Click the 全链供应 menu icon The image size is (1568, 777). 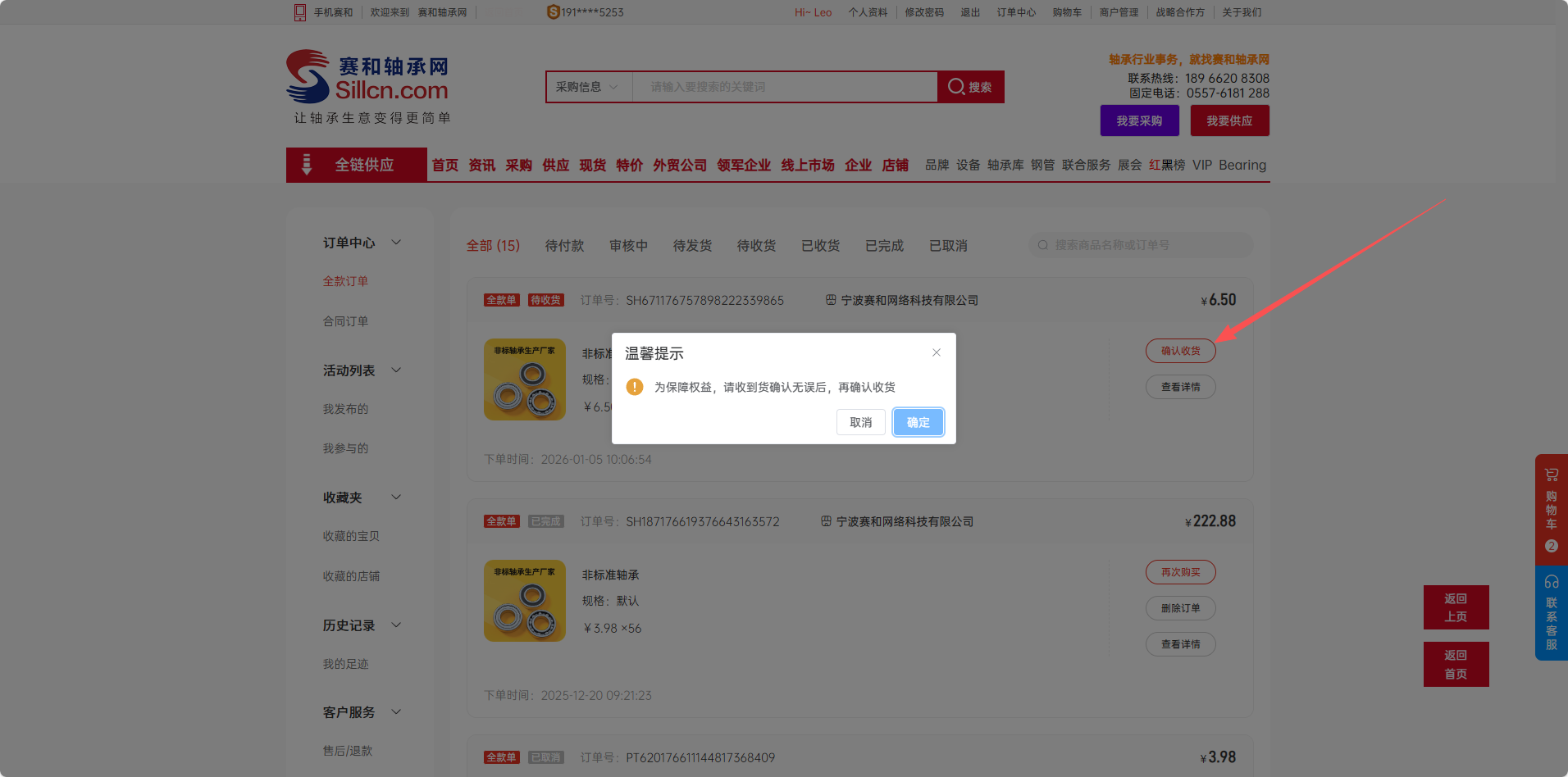307,165
